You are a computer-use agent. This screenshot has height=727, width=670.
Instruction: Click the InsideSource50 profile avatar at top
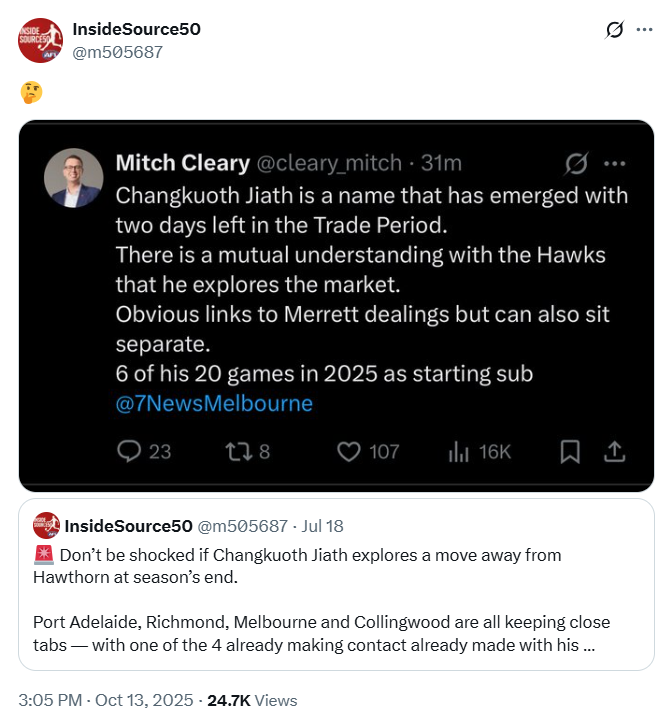[41, 40]
